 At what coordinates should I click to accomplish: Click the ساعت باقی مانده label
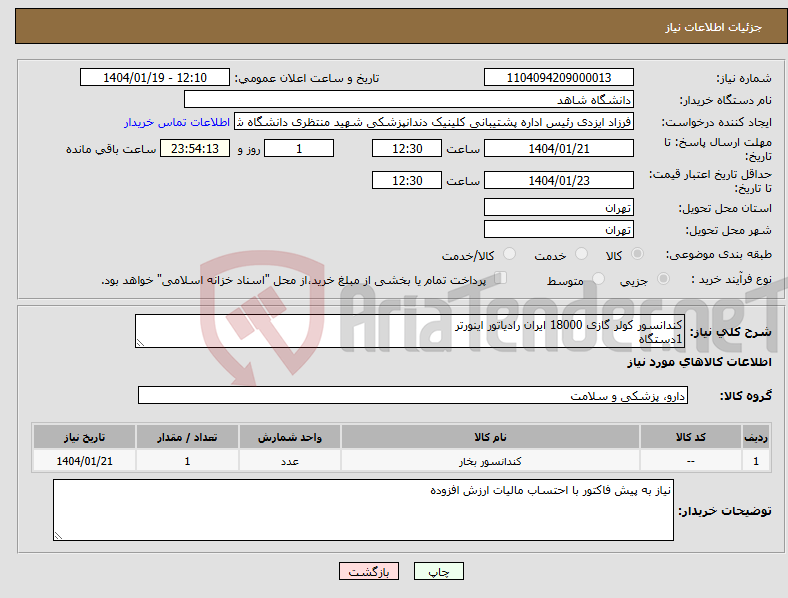pyautogui.click(x=111, y=149)
